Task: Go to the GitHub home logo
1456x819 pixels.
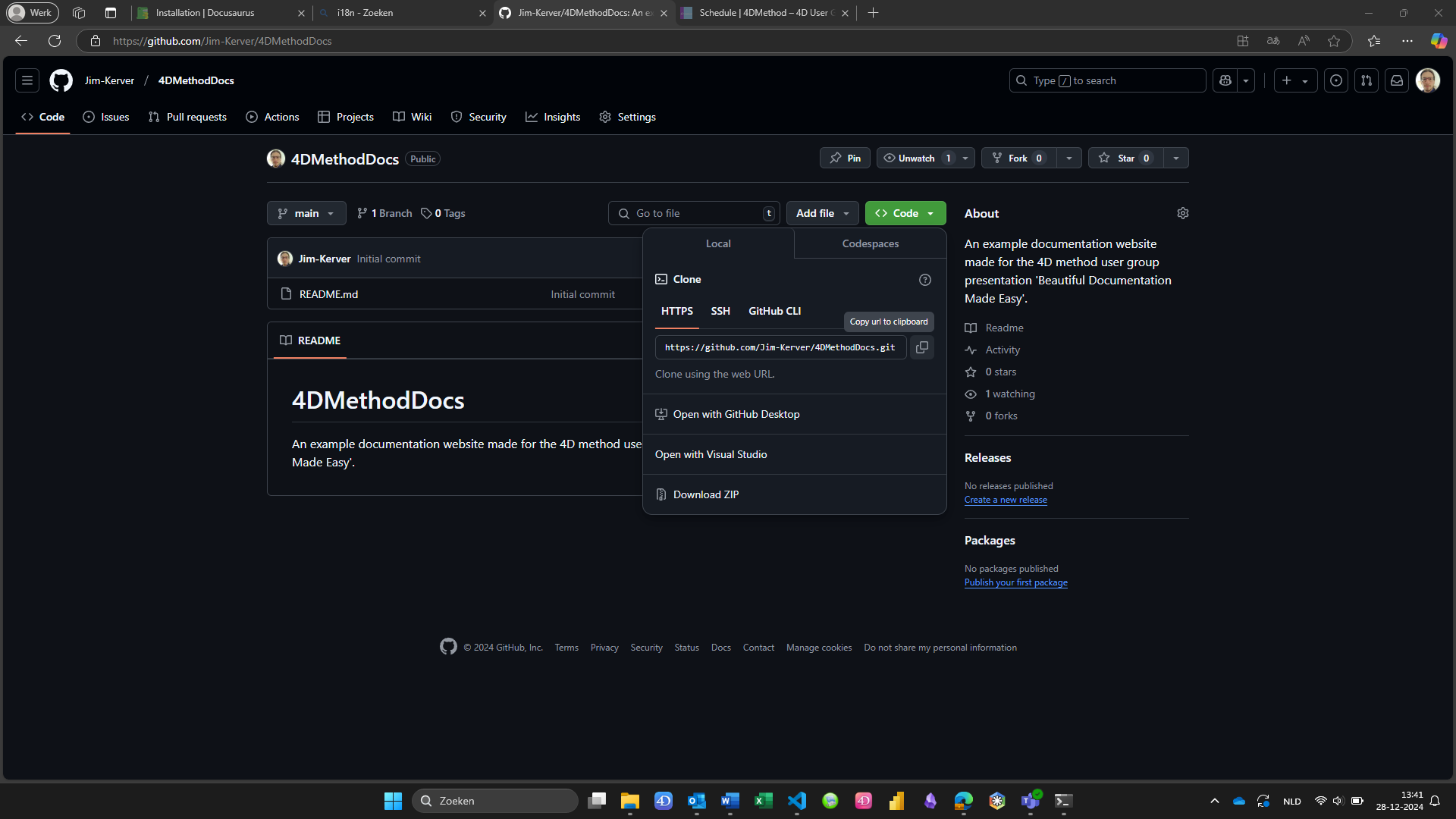Action: [61, 80]
